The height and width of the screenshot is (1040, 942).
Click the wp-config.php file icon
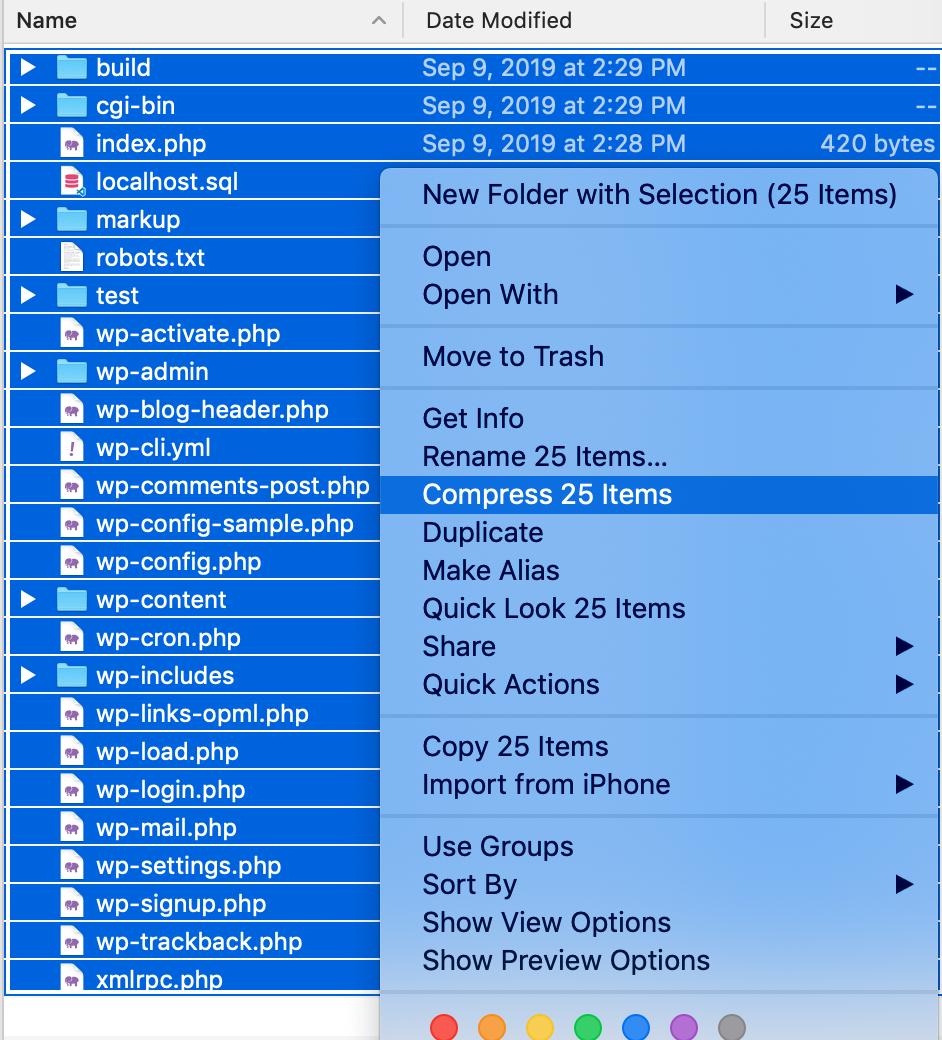coord(72,562)
